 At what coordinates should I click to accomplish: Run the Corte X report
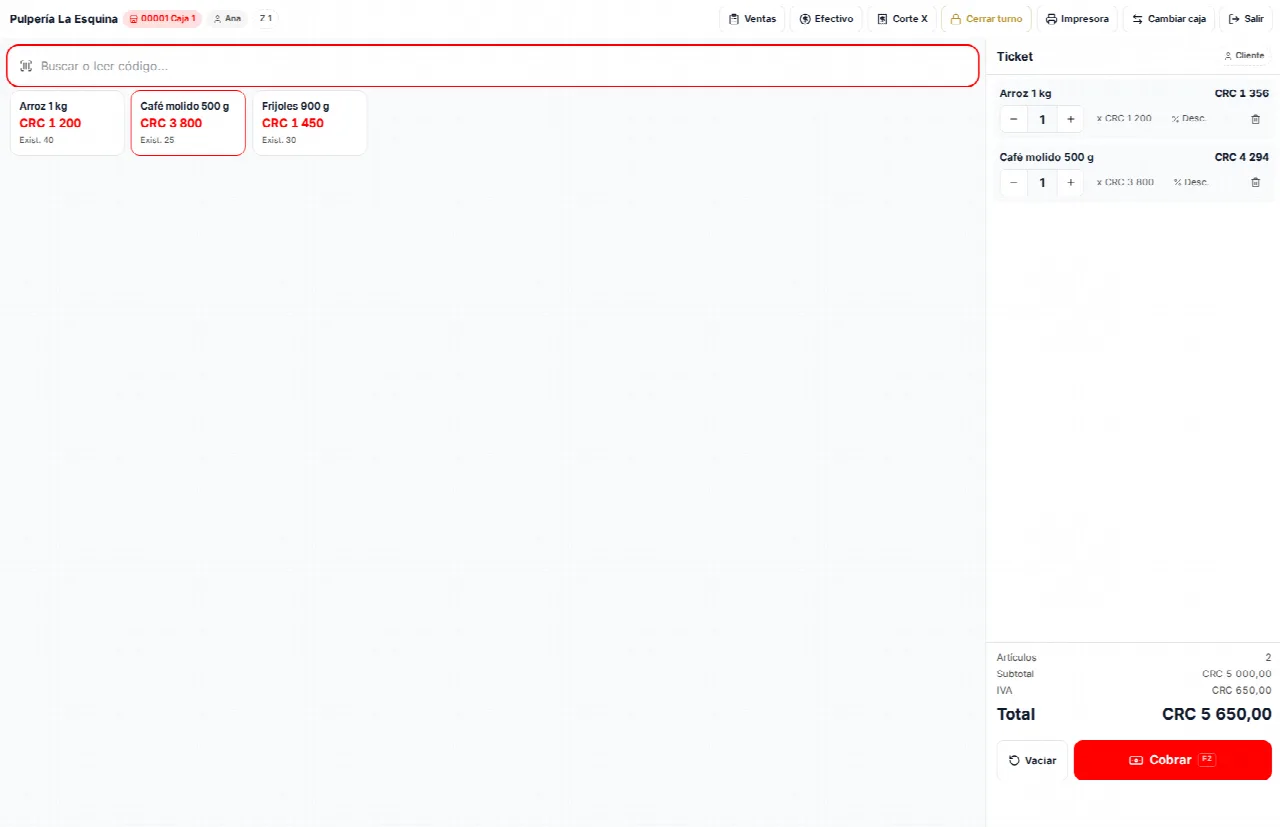(902, 19)
